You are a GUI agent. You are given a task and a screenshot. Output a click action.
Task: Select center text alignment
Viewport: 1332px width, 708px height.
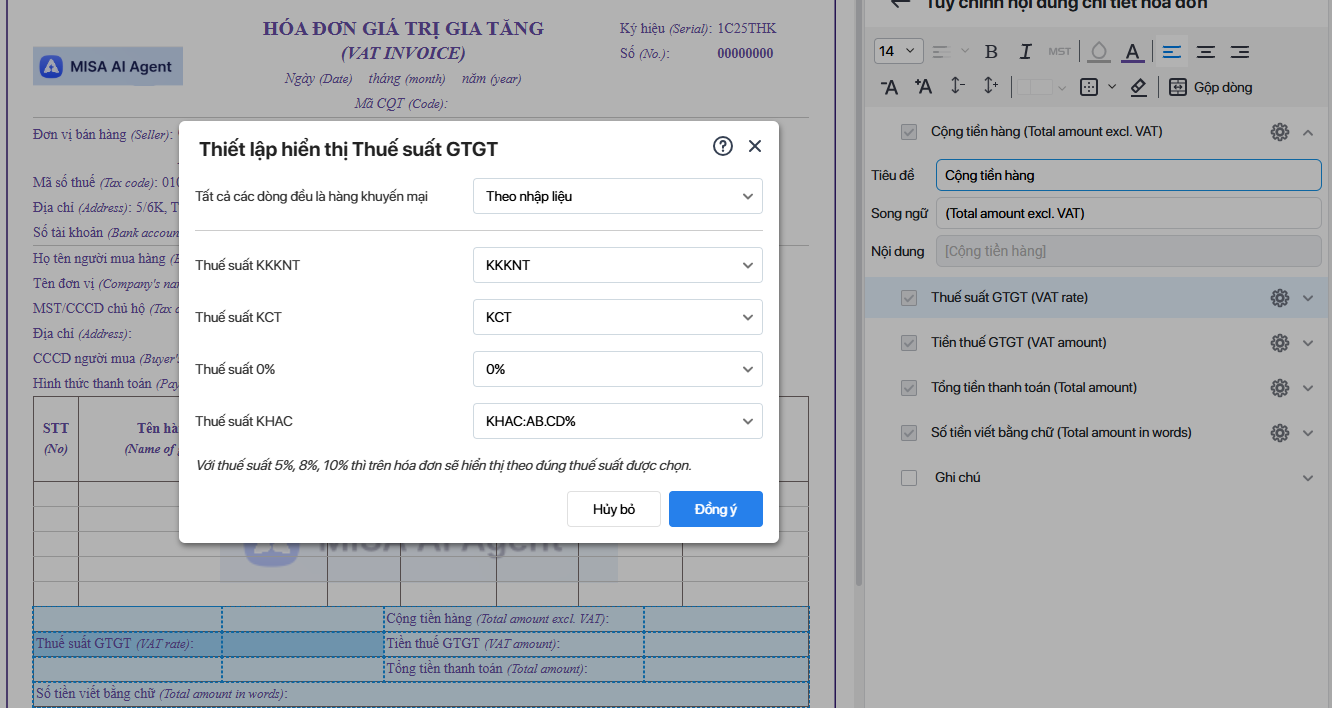[1205, 51]
